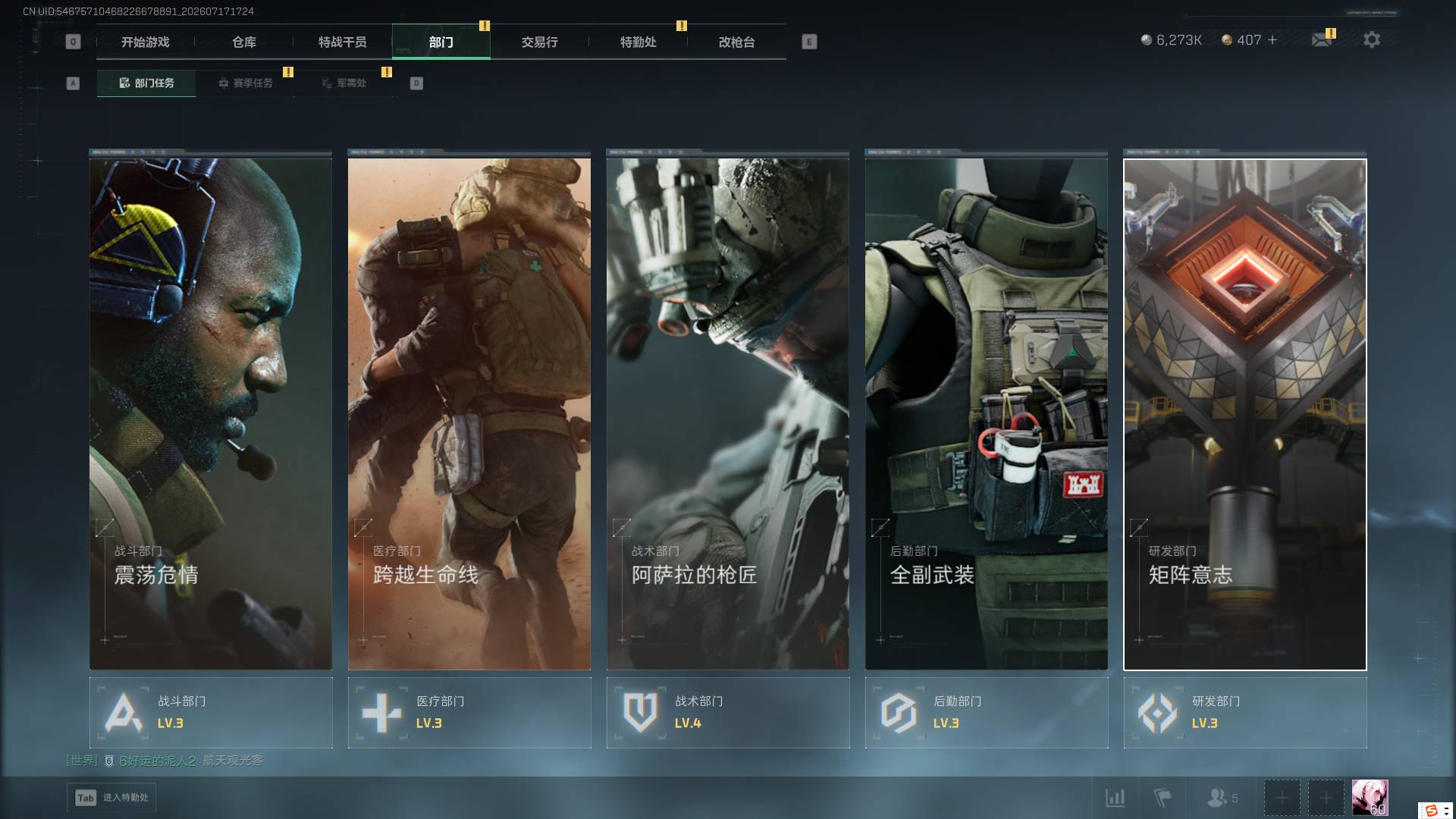Open the flag icon in bottom bar
This screenshot has width=1456, height=819.
pyautogui.click(x=1162, y=798)
